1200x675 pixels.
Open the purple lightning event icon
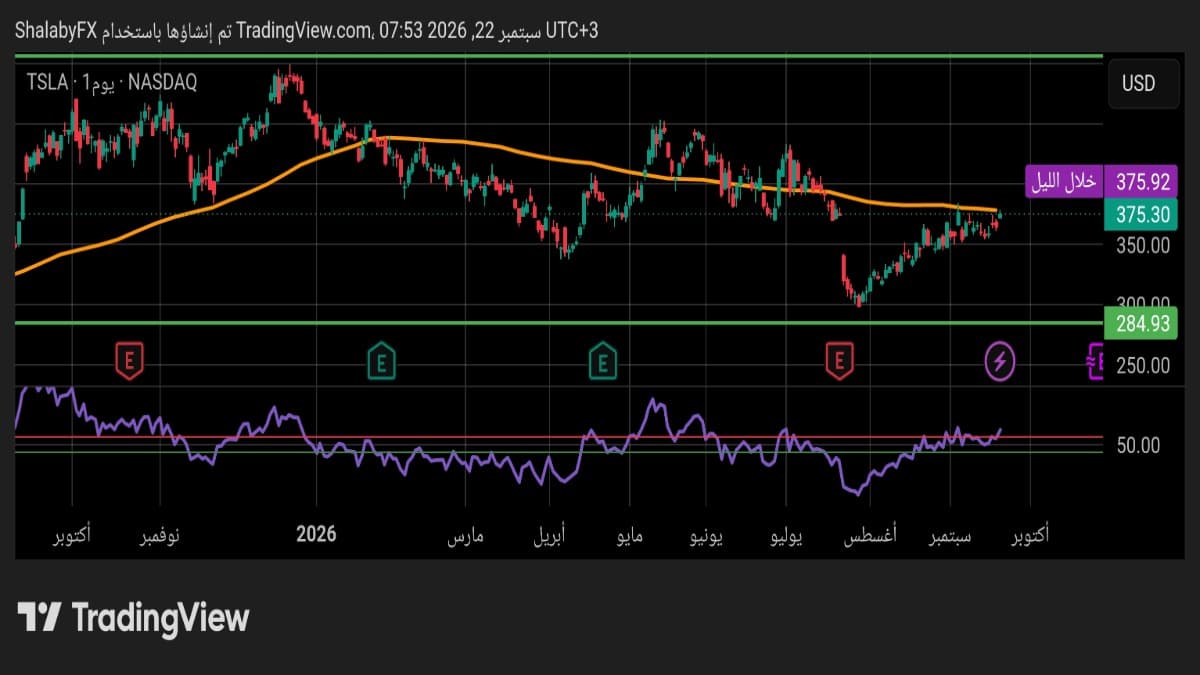coord(1000,361)
